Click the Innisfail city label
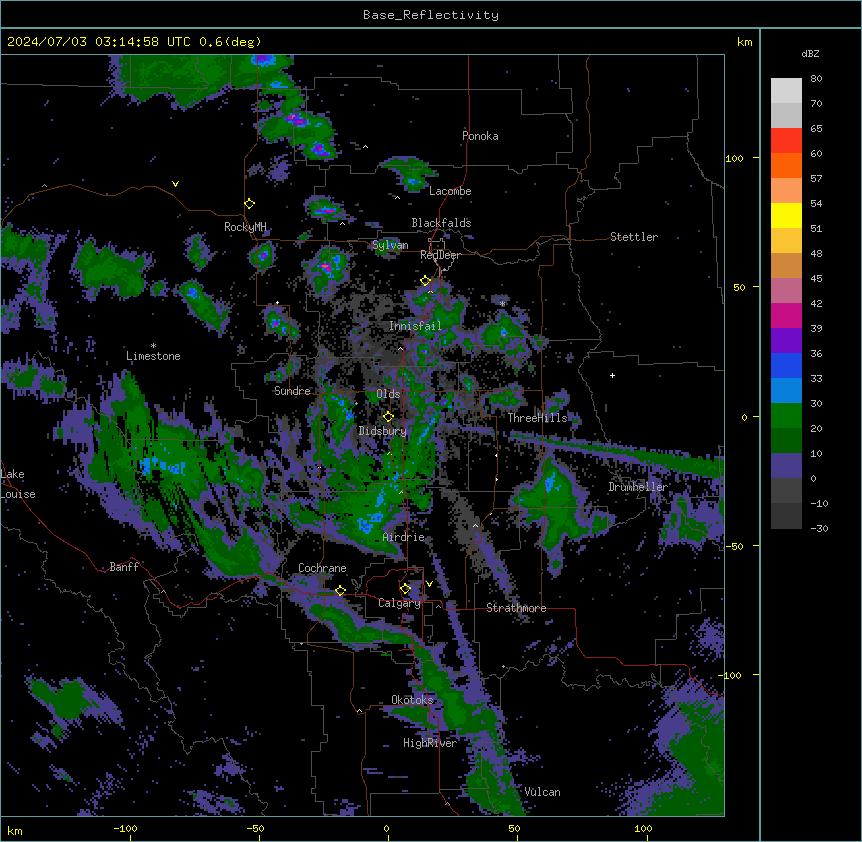Viewport: 862px width, 842px height. [x=415, y=326]
